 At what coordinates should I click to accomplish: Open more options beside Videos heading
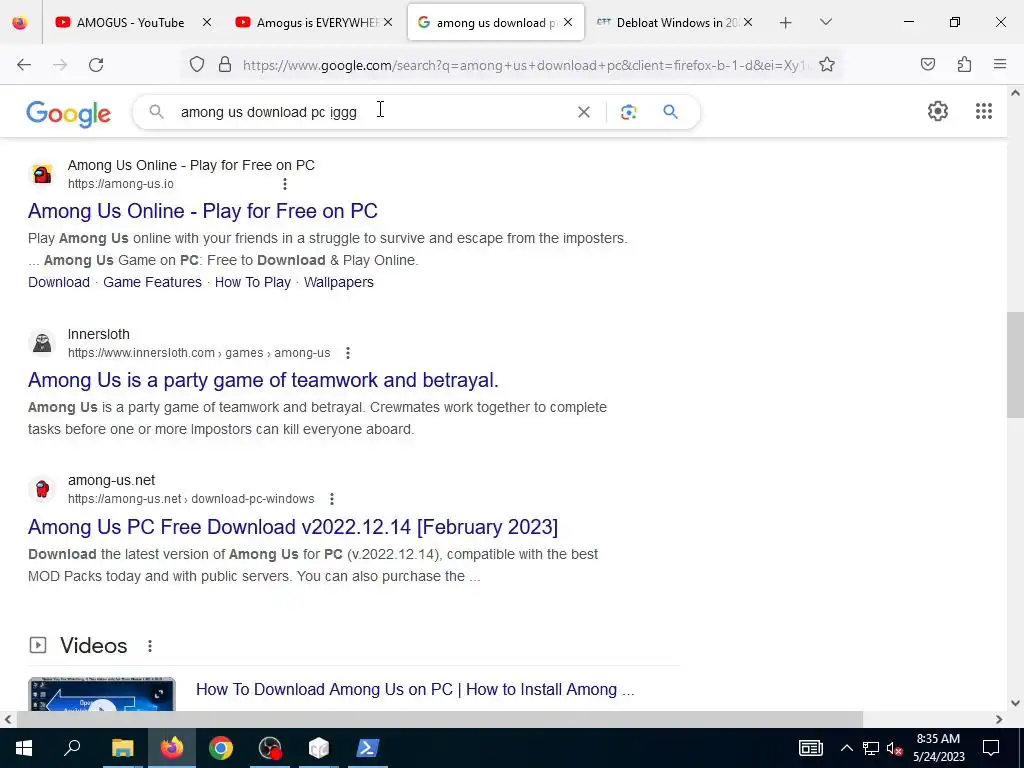[x=150, y=646]
